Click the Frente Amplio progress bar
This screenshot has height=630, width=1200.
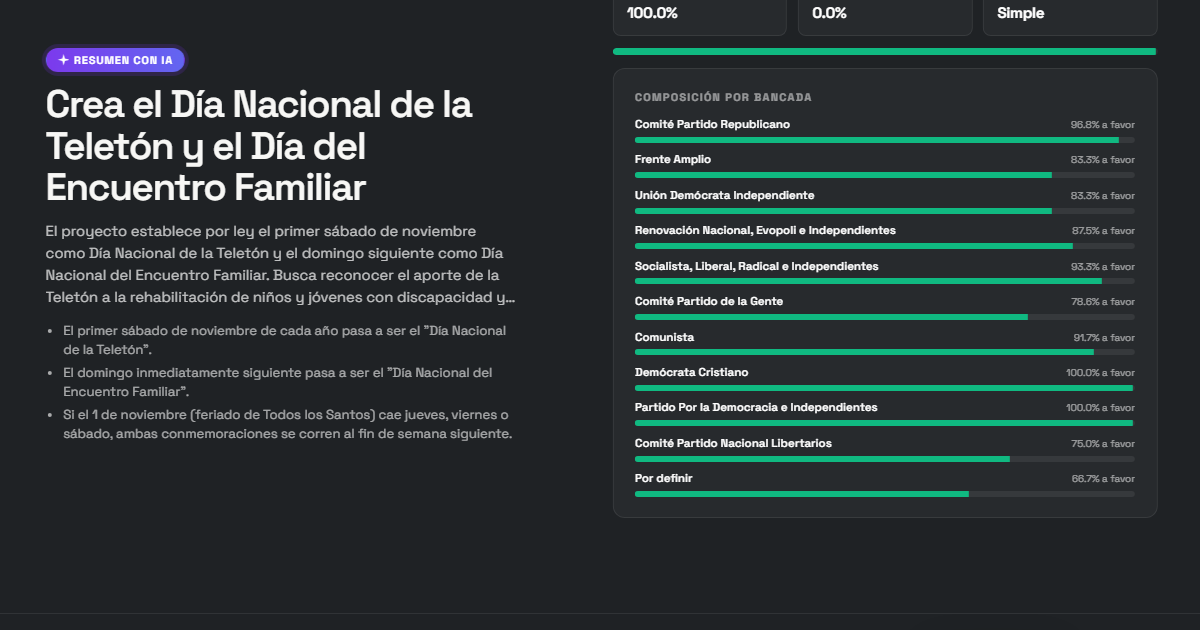point(885,175)
